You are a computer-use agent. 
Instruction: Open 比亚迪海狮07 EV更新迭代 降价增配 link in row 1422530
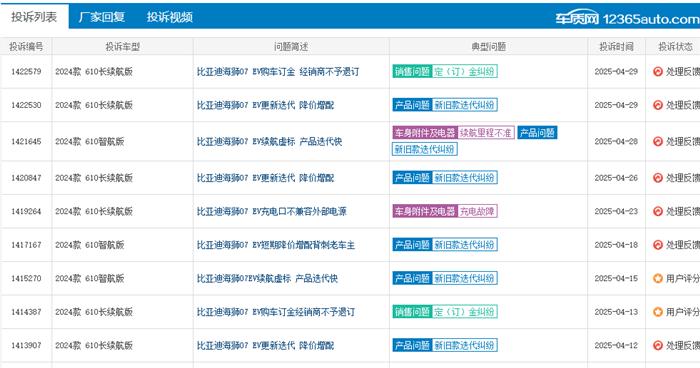(265, 105)
